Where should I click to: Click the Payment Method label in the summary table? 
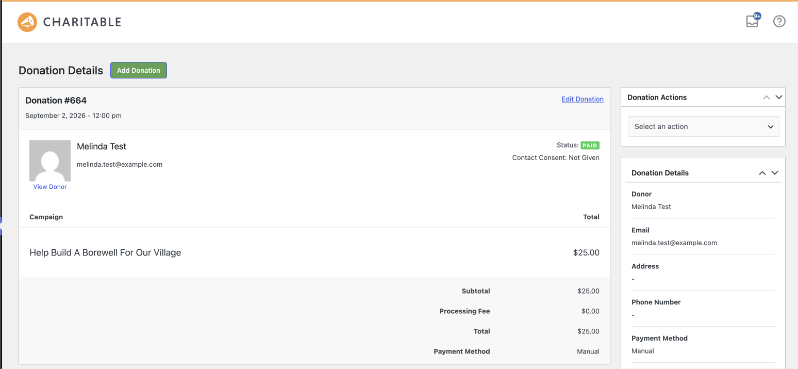click(462, 351)
